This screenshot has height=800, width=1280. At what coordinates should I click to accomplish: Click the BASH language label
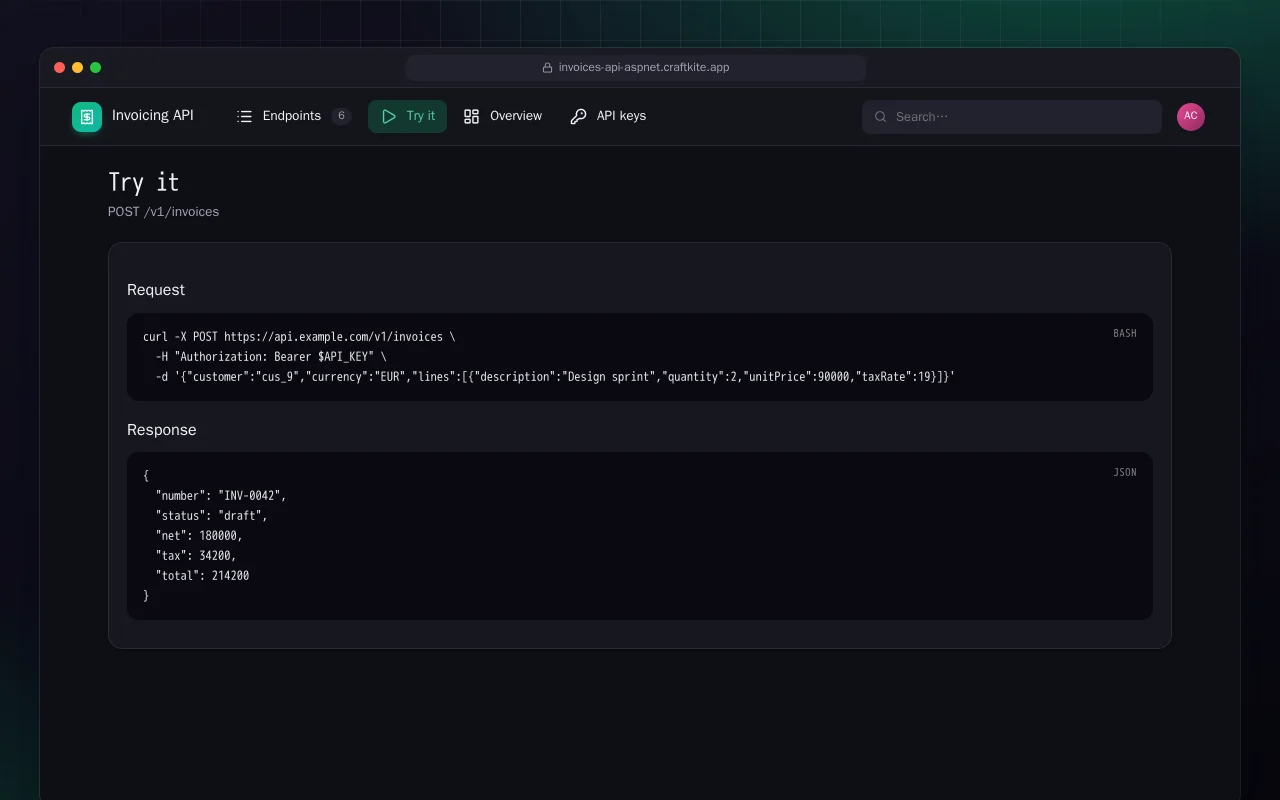click(1125, 334)
